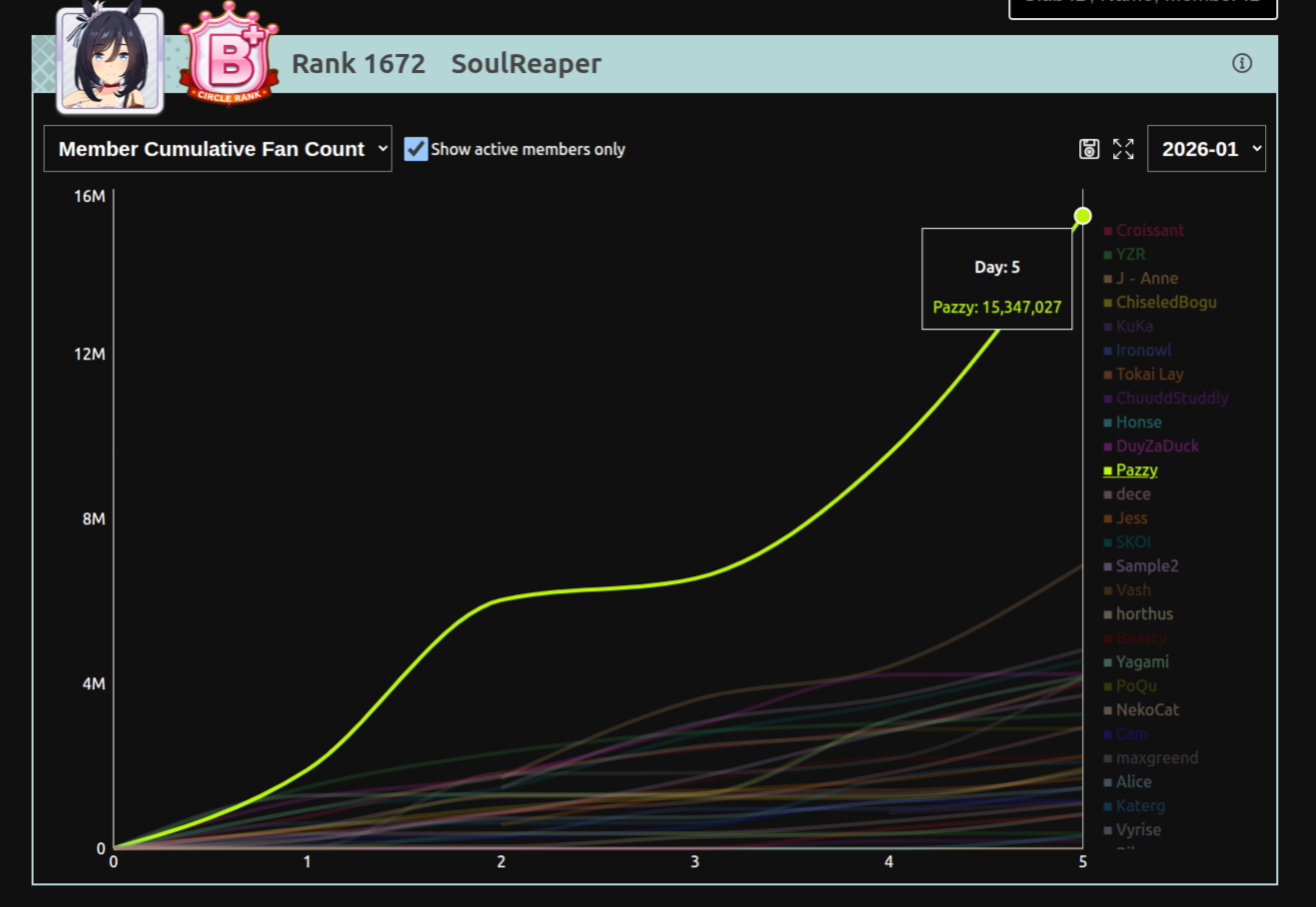This screenshot has height=907, width=1316.
Task: Uncheck Show active members only
Action: pyautogui.click(x=416, y=149)
